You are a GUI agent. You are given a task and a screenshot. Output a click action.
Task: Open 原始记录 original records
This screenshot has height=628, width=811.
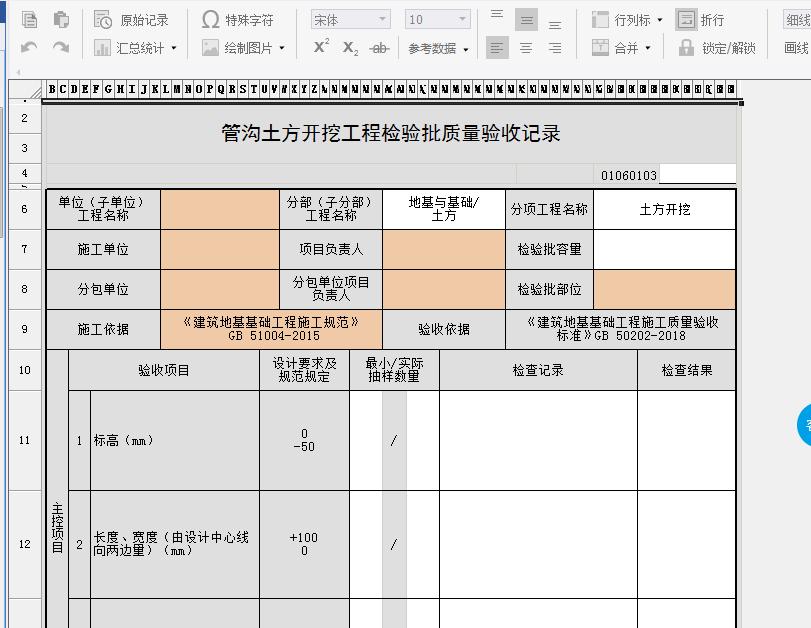click(132, 20)
